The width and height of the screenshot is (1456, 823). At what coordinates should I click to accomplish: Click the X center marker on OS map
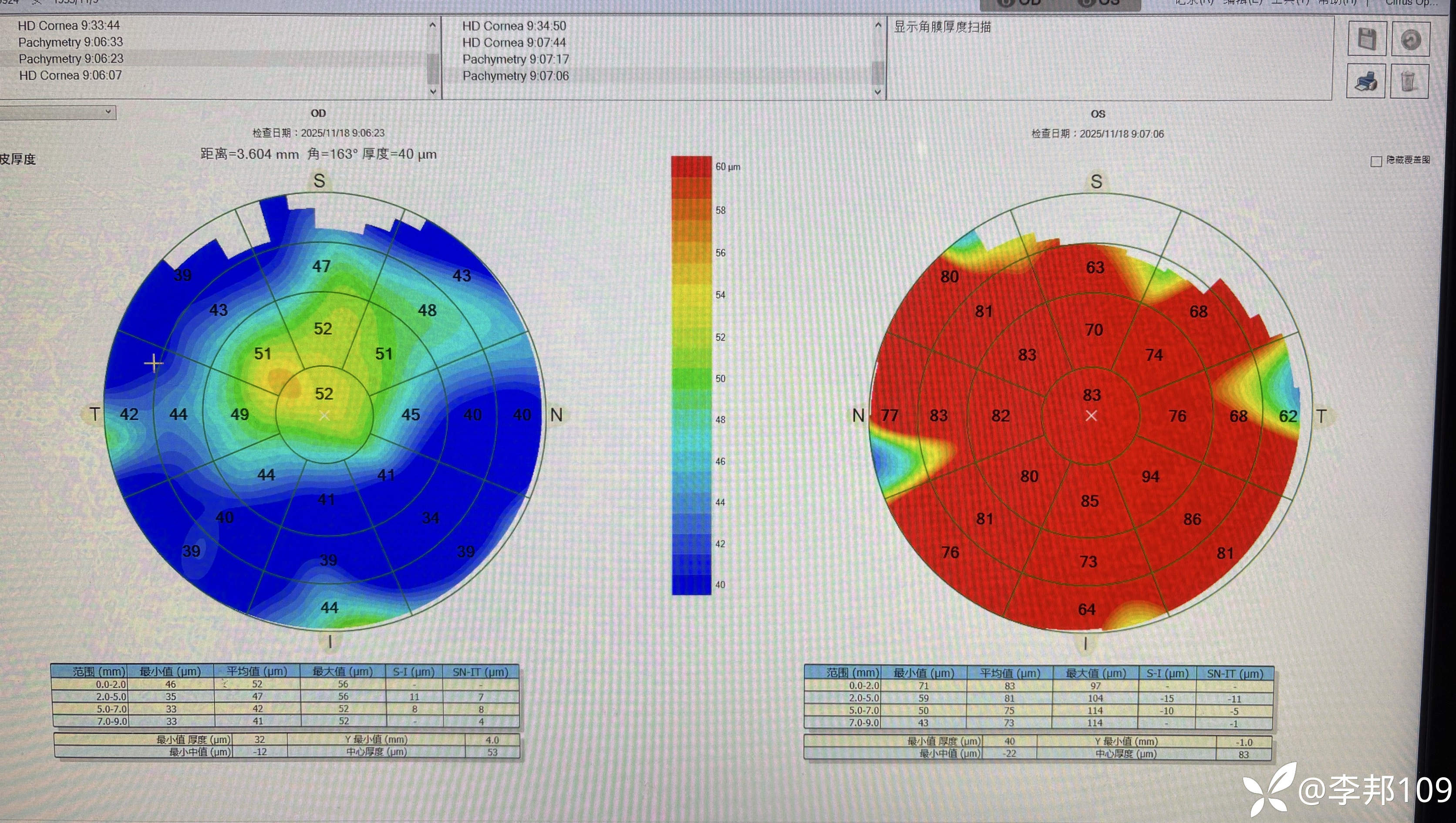(1091, 416)
